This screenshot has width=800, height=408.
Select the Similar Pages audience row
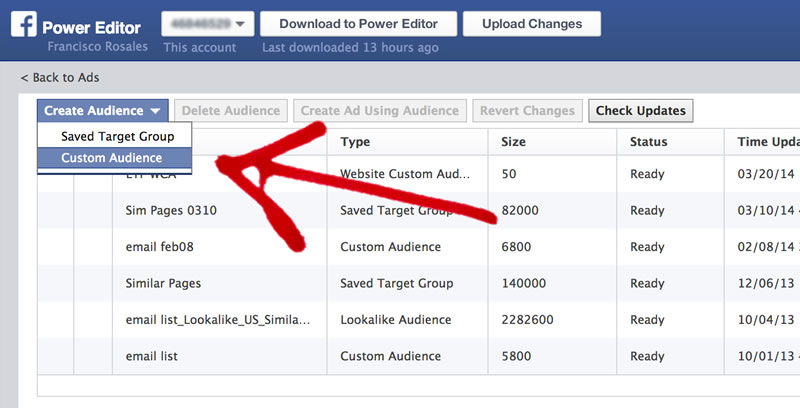tap(418, 283)
